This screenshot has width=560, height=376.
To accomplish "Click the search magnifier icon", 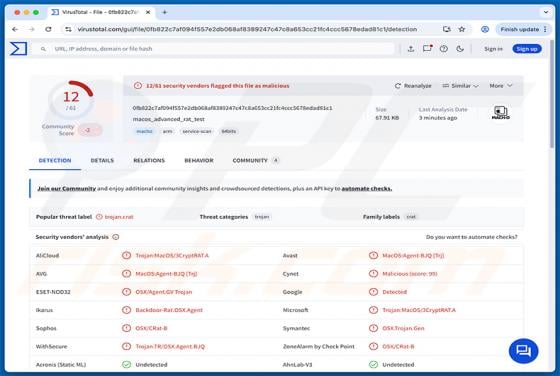I will point(43,49).
